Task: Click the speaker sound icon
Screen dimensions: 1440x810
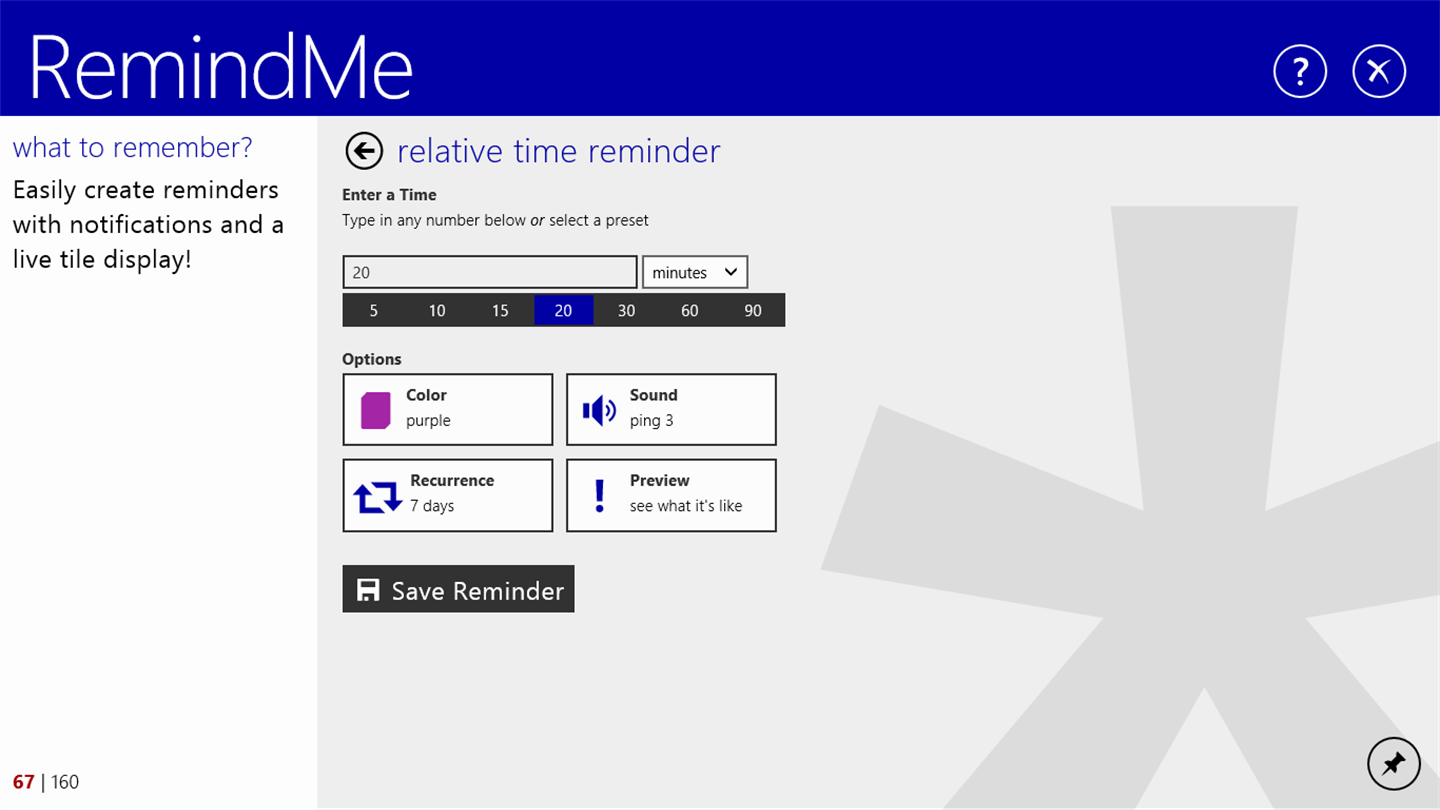Action: (x=599, y=410)
